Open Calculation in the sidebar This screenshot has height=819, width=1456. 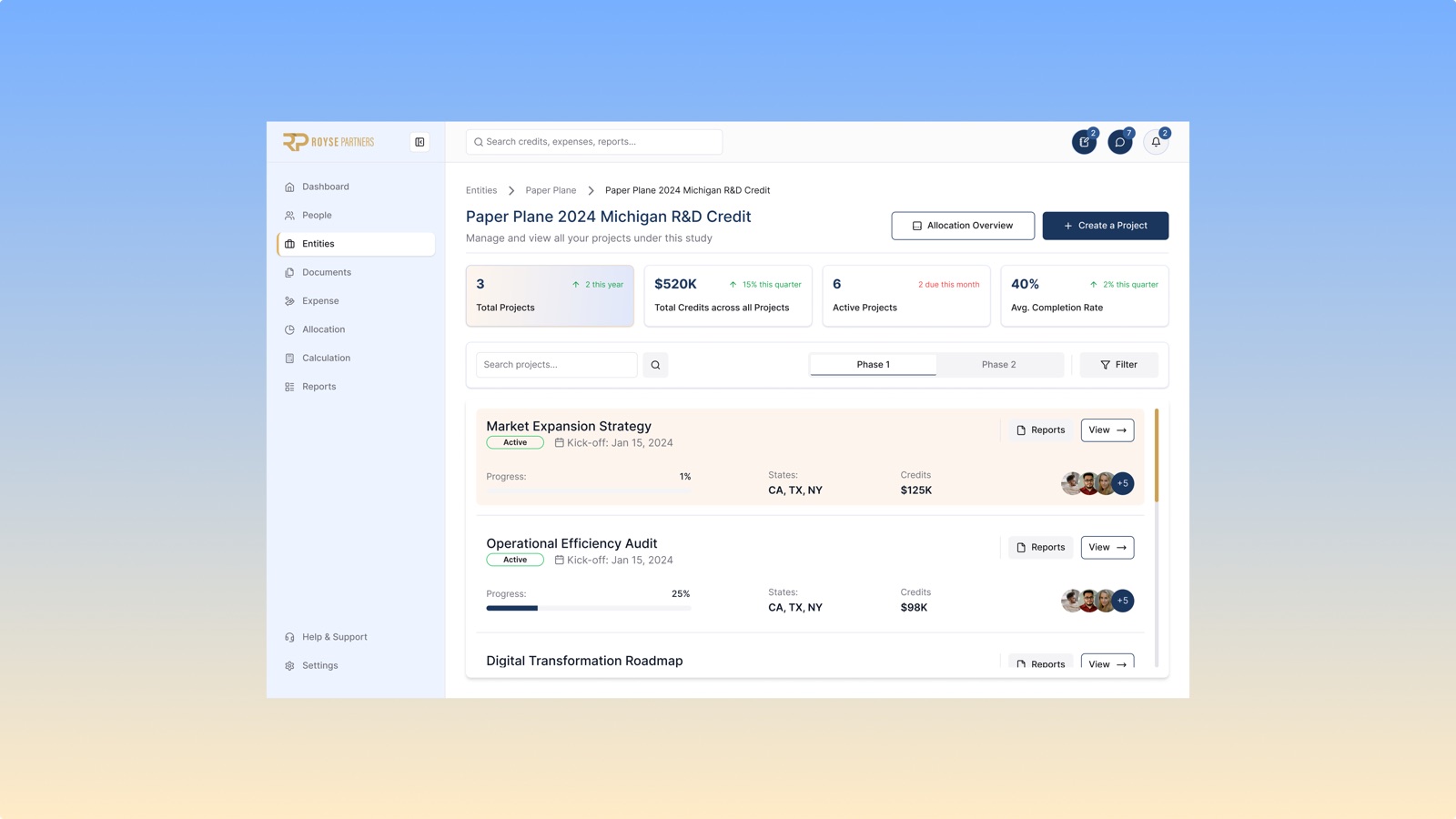356,358
